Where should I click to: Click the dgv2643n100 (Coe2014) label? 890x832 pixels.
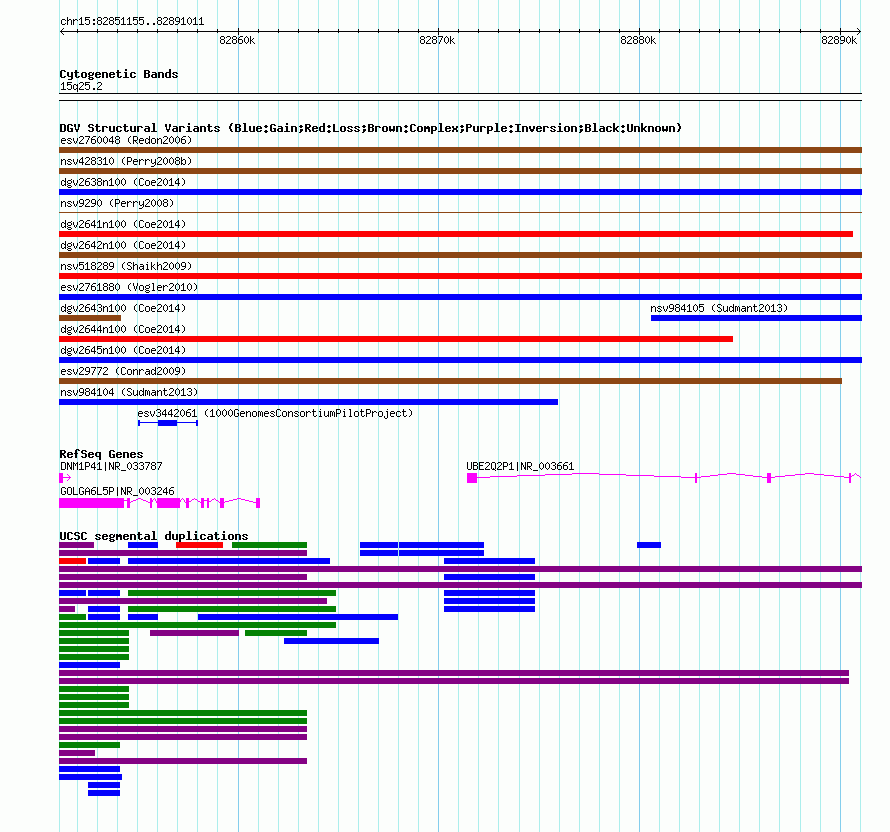click(123, 308)
